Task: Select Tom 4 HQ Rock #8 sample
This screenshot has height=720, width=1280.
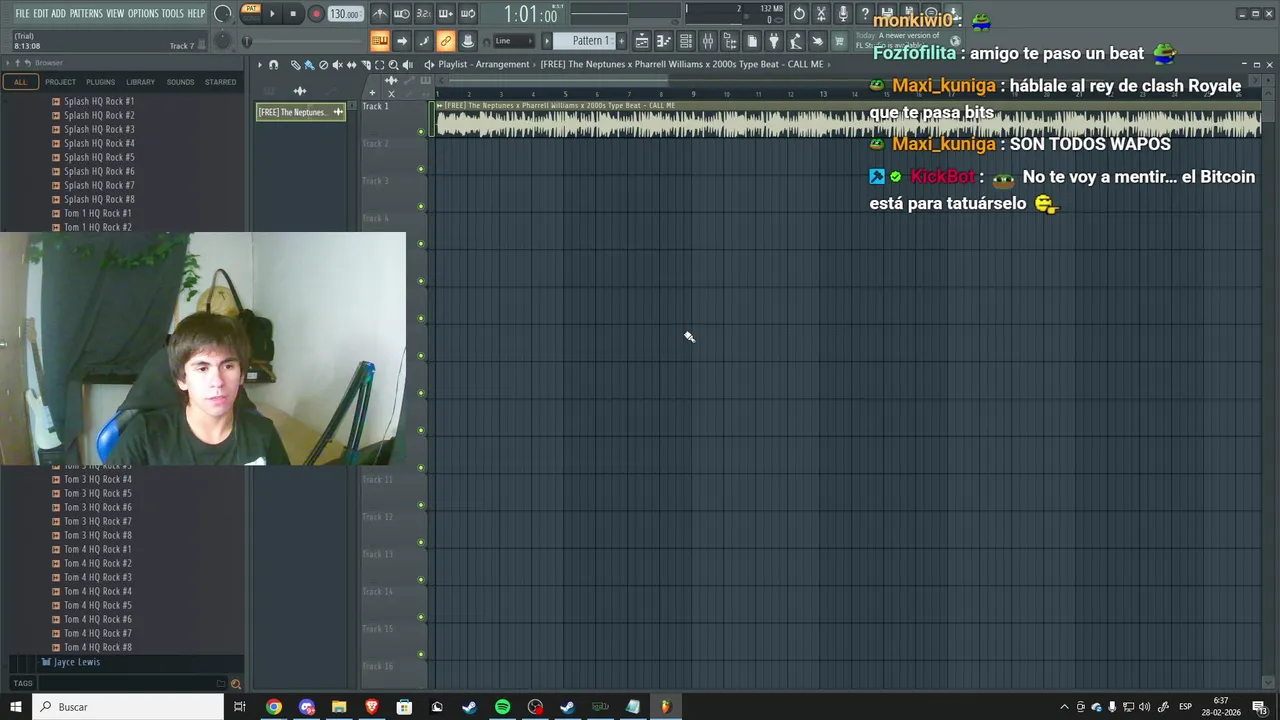Action: (98, 647)
